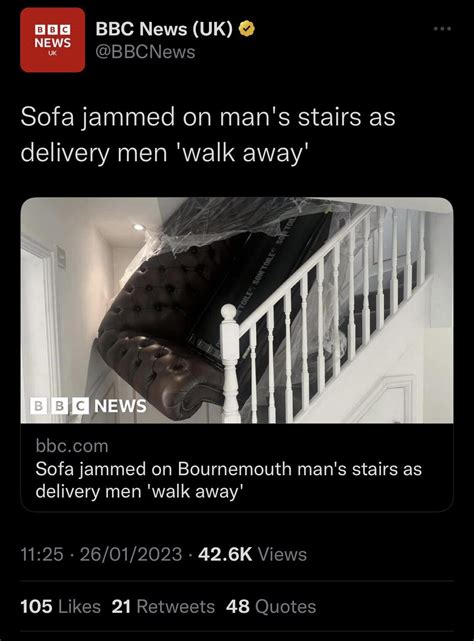This screenshot has height=641, width=474.
Task: Click the 11:25 timestamp
Action: point(42,555)
